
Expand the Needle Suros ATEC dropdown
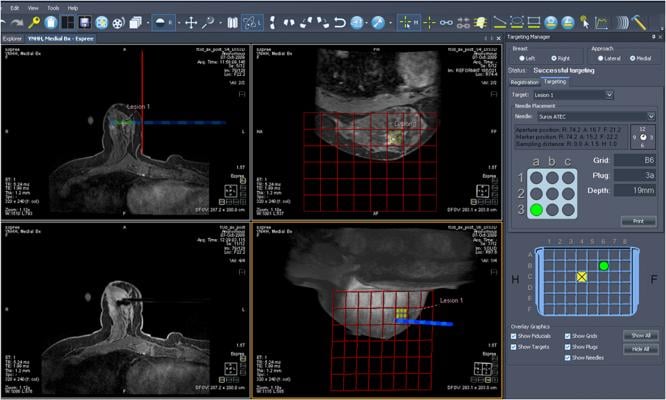click(590, 116)
